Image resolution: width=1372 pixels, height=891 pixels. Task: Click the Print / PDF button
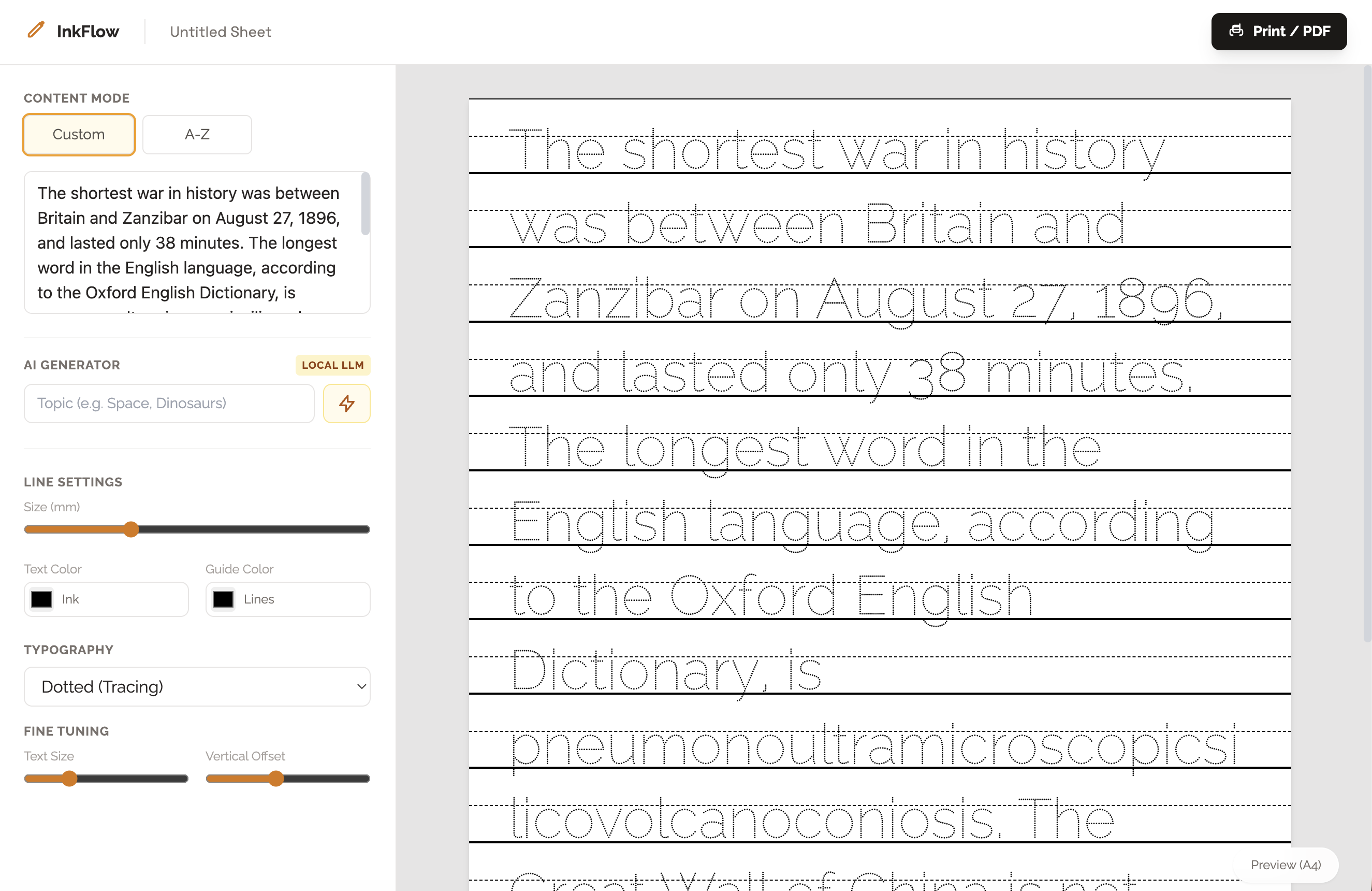1279,31
